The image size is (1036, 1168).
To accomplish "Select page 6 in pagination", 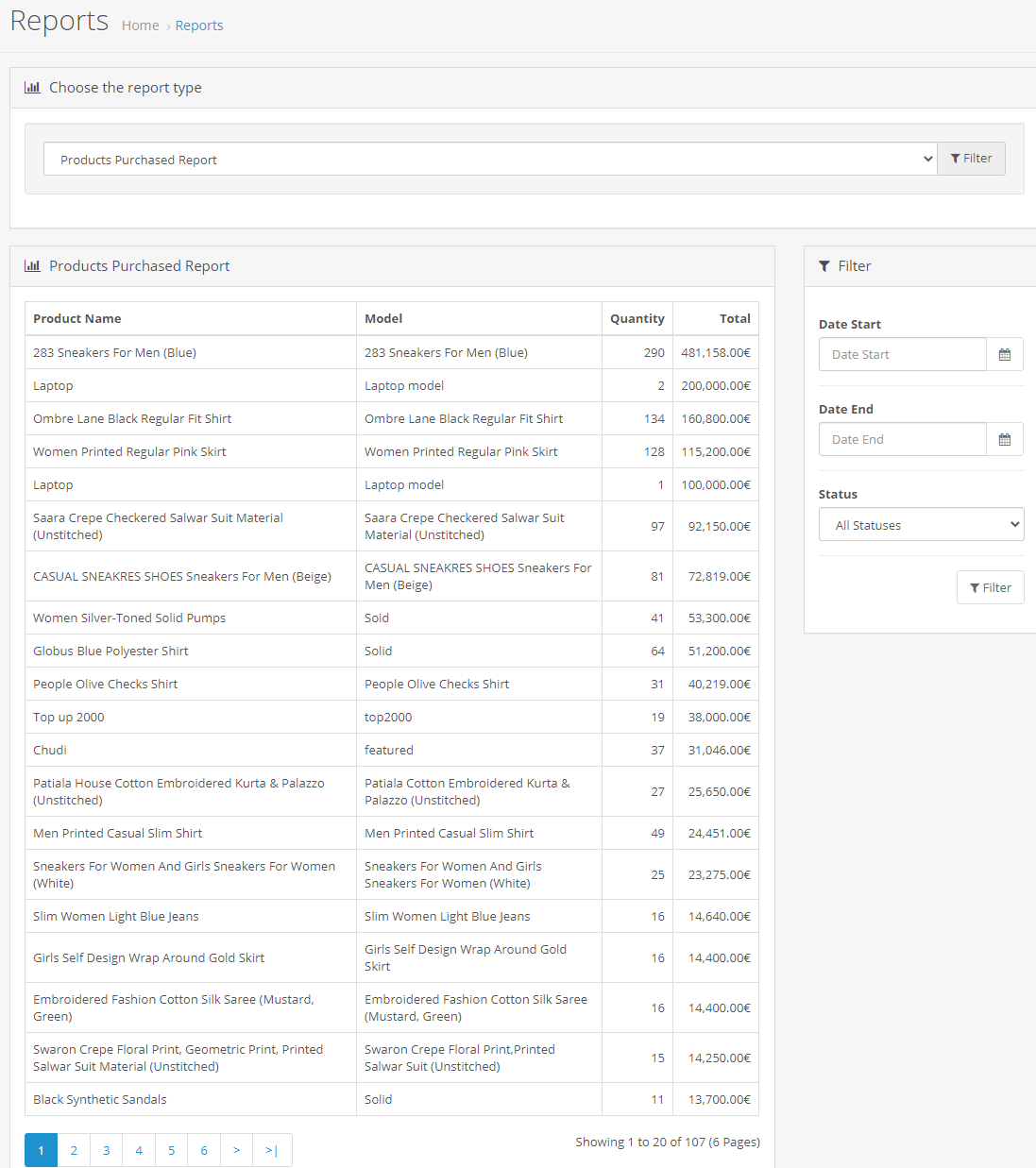I will coord(204,1150).
